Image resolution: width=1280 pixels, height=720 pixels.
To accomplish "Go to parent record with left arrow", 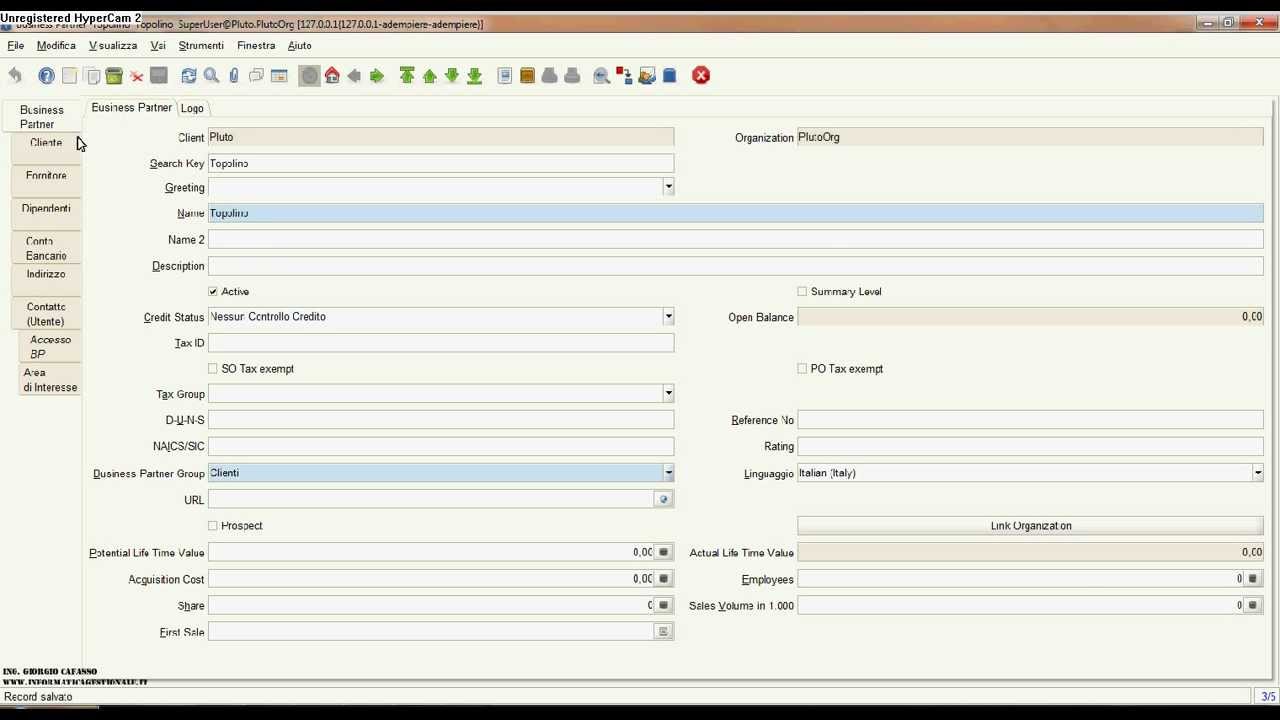I will (354, 76).
